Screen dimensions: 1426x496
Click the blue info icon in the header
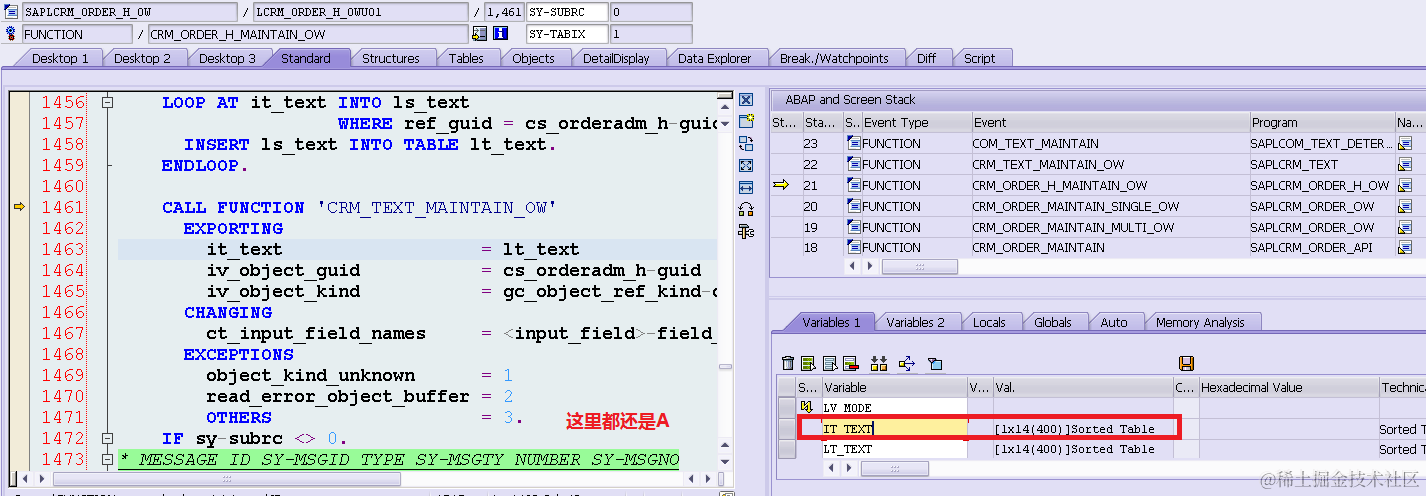coord(501,34)
